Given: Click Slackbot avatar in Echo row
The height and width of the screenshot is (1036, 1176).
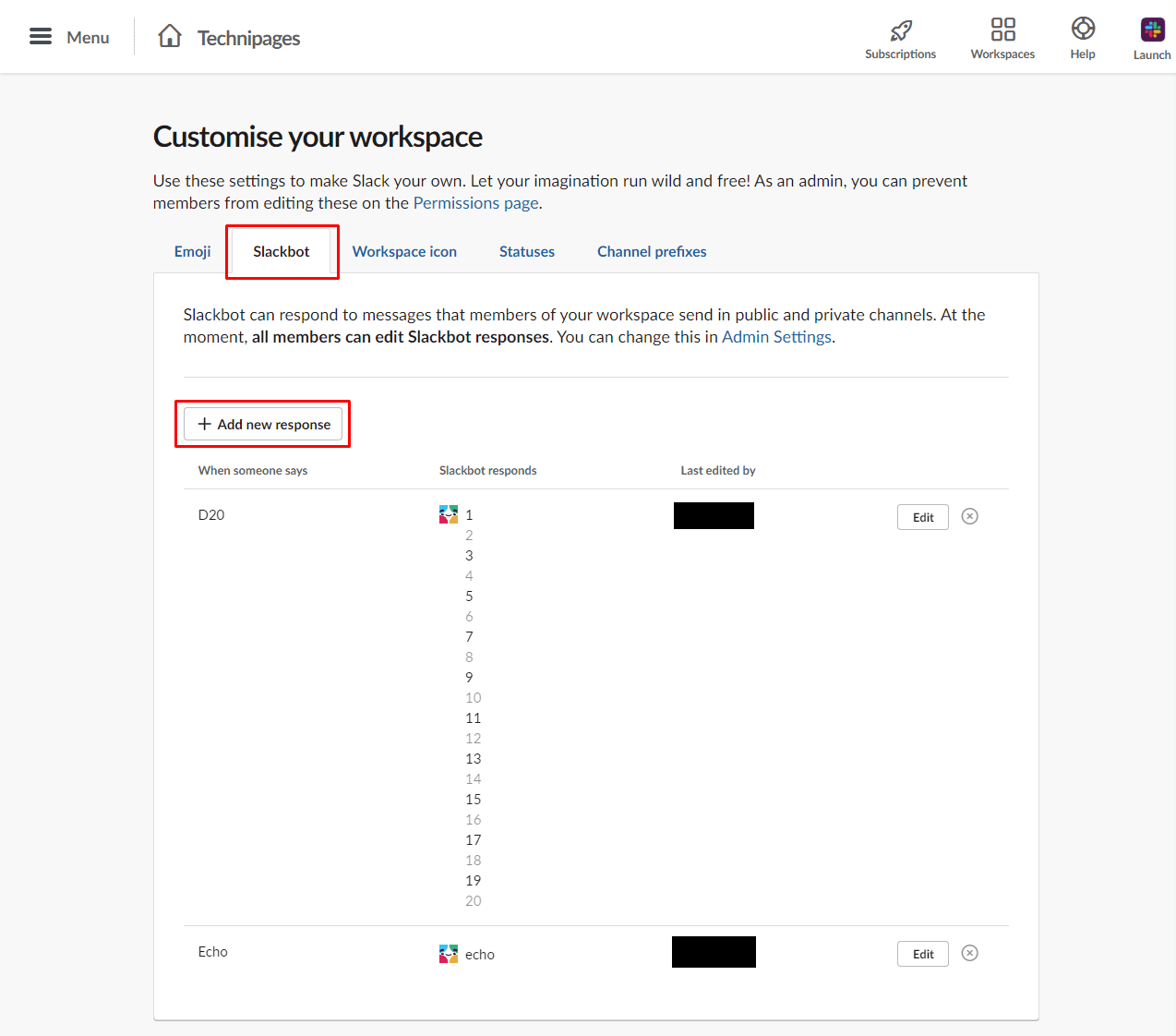Looking at the screenshot, I should (449, 954).
